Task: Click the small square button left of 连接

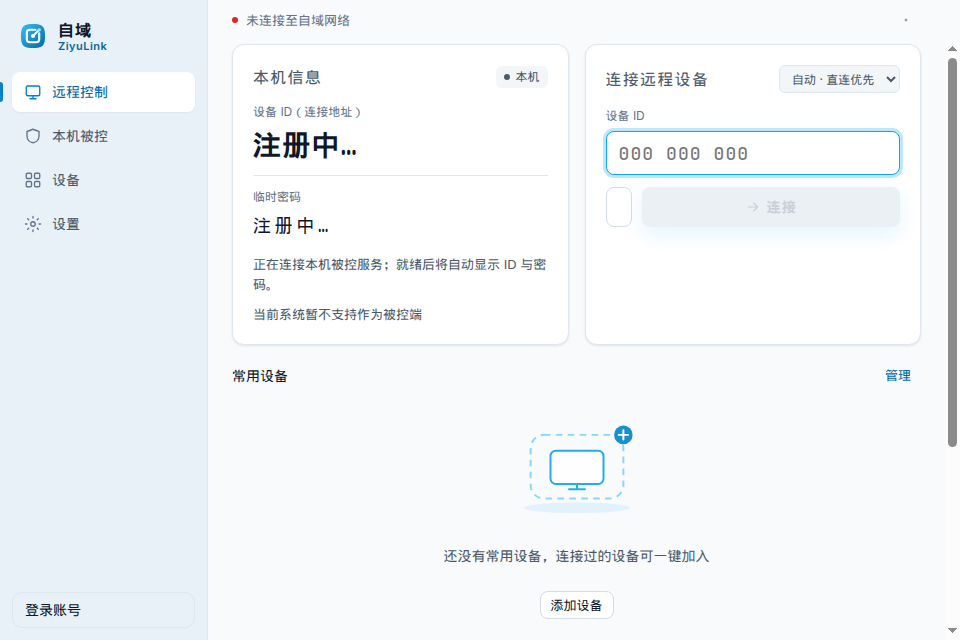Action: click(x=619, y=207)
